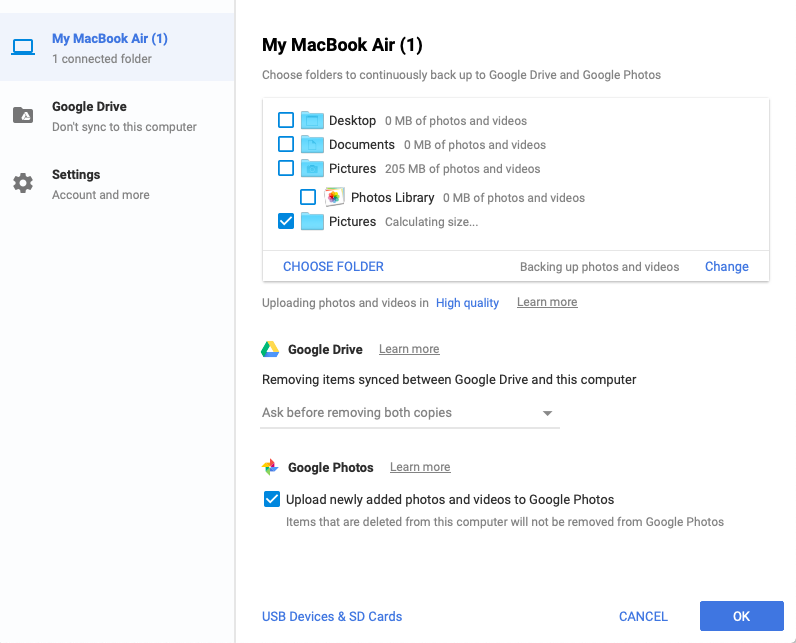Viewport: 796px width, 643px height.
Task: Click the Documents folder icon
Action: (x=312, y=144)
